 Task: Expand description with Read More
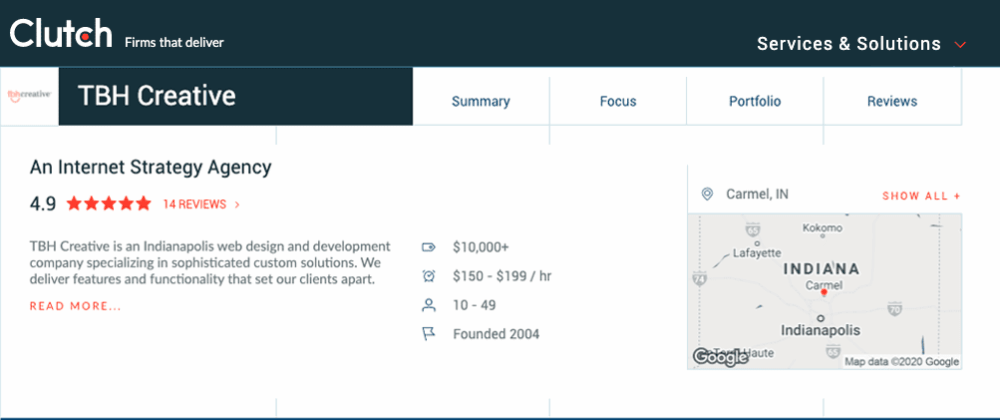tap(75, 306)
